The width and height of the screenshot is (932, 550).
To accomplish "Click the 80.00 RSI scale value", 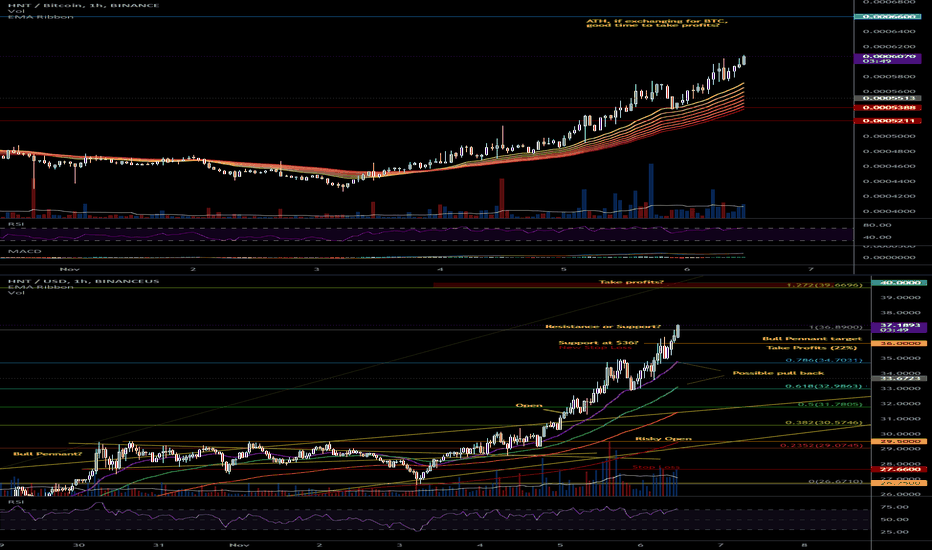I will click(x=877, y=225).
